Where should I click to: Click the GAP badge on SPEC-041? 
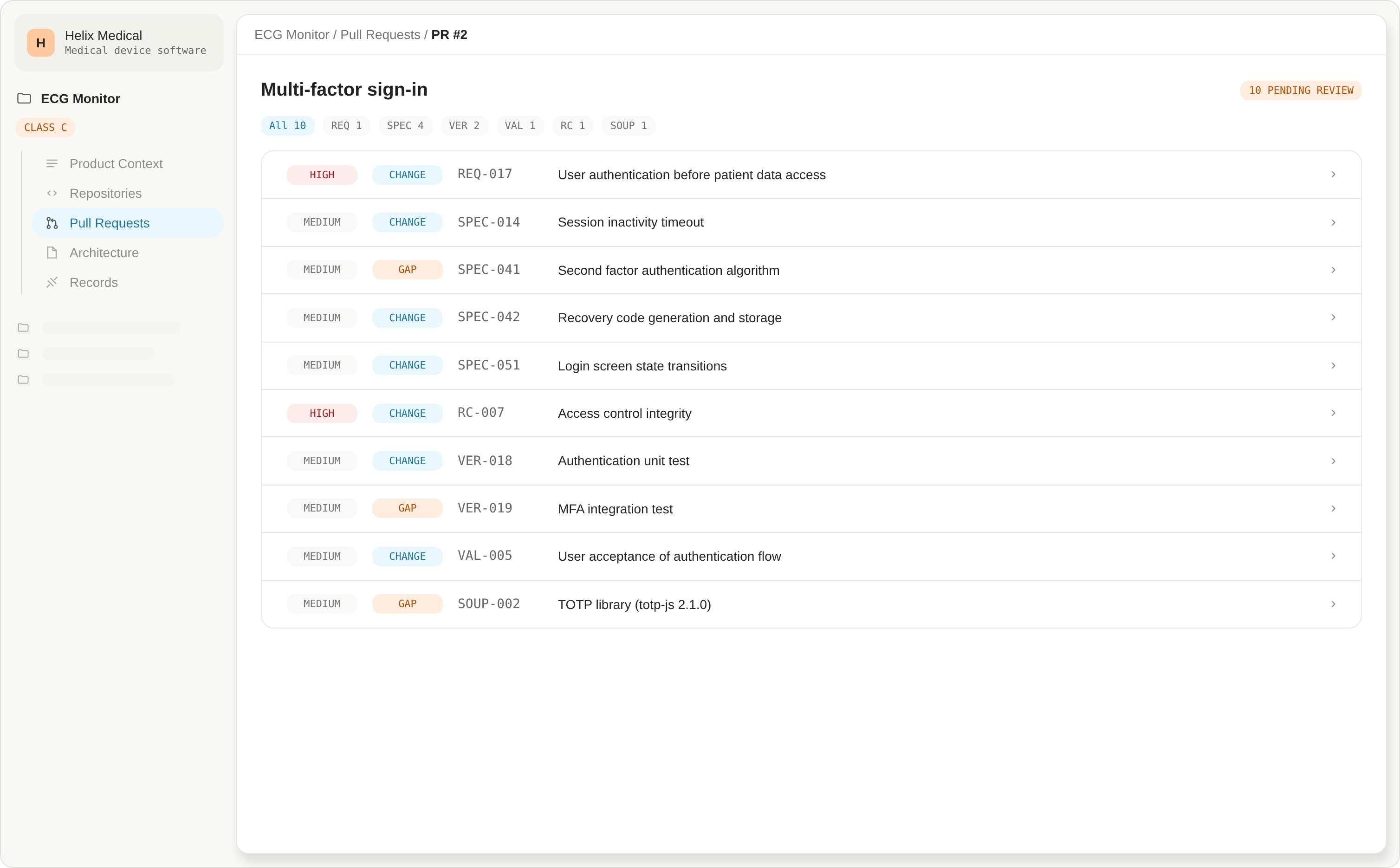[408, 270]
